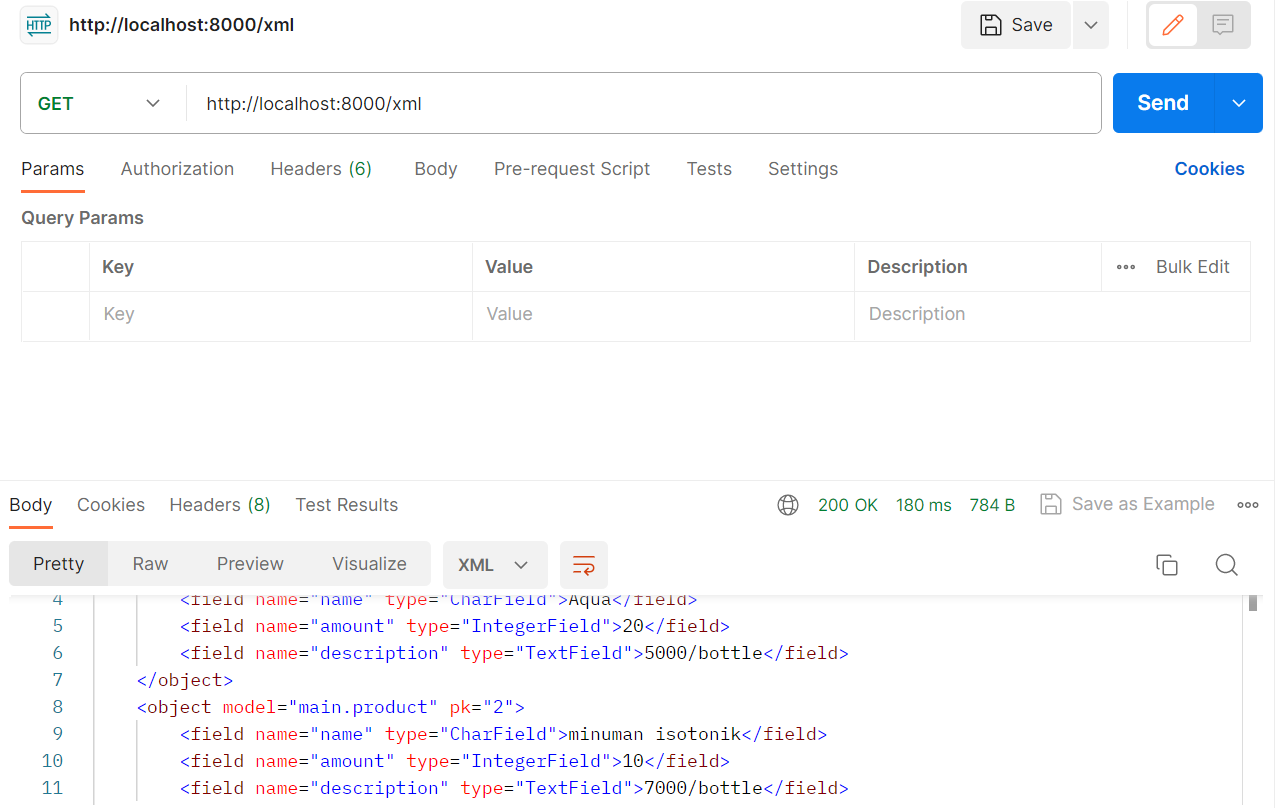
Task: Click the Send button
Action: pyautogui.click(x=1162, y=103)
